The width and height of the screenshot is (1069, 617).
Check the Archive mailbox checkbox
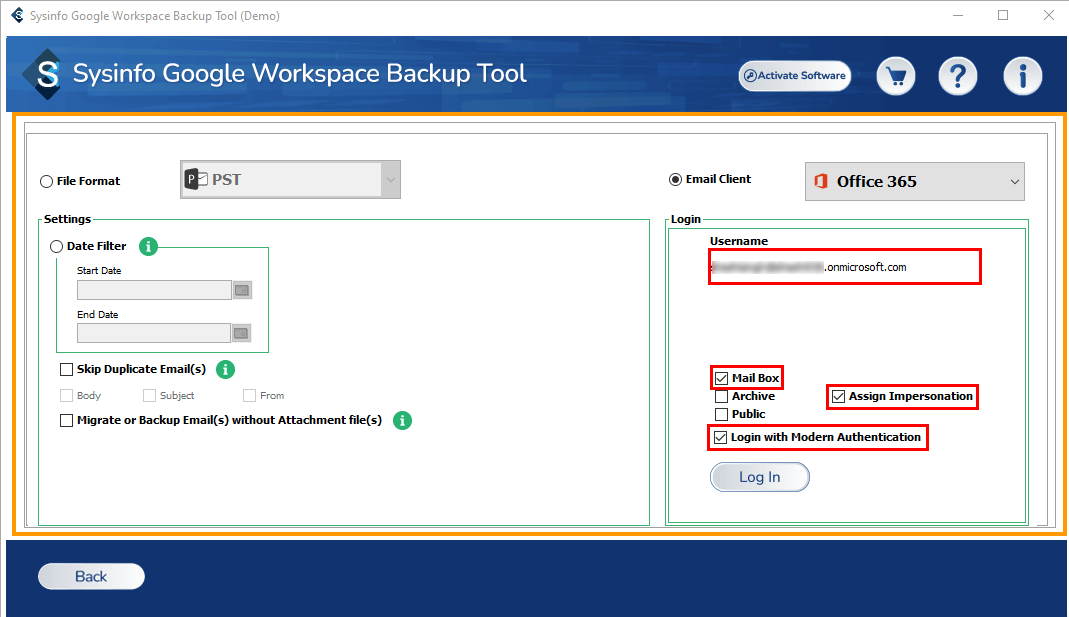(x=721, y=396)
